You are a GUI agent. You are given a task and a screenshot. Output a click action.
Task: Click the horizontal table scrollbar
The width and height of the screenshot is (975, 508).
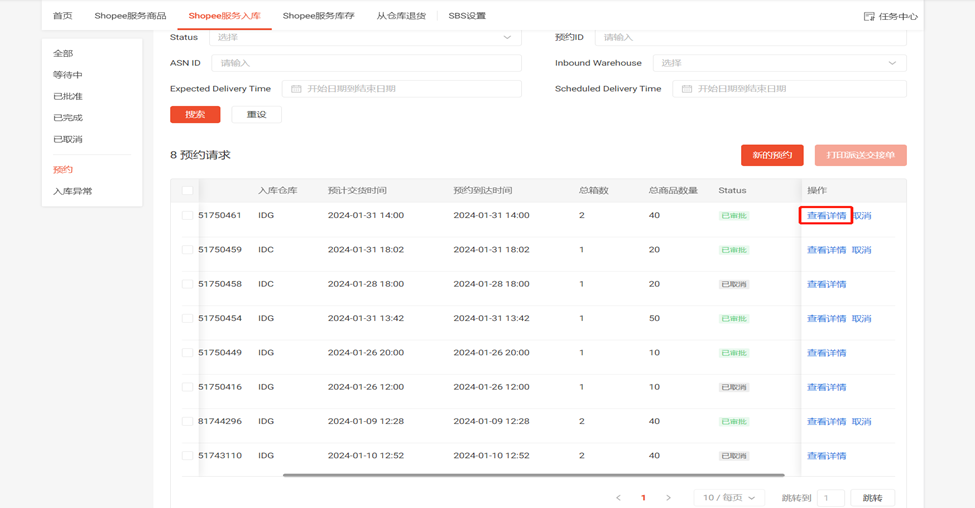pyautogui.click(x=533, y=475)
